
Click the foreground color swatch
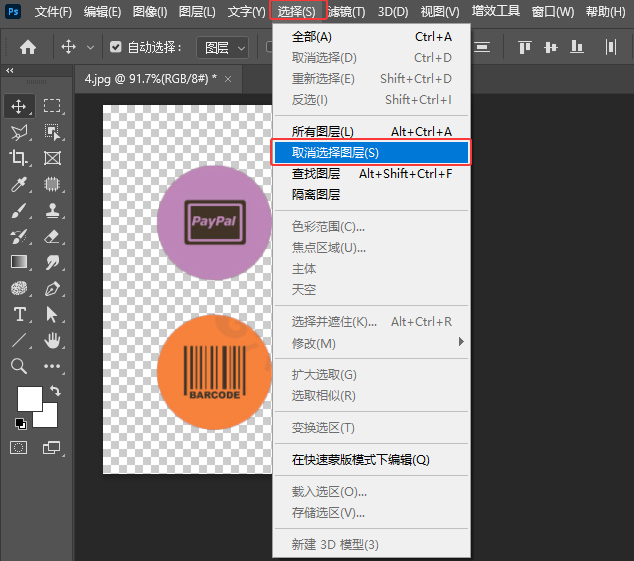tap(30, 399)
